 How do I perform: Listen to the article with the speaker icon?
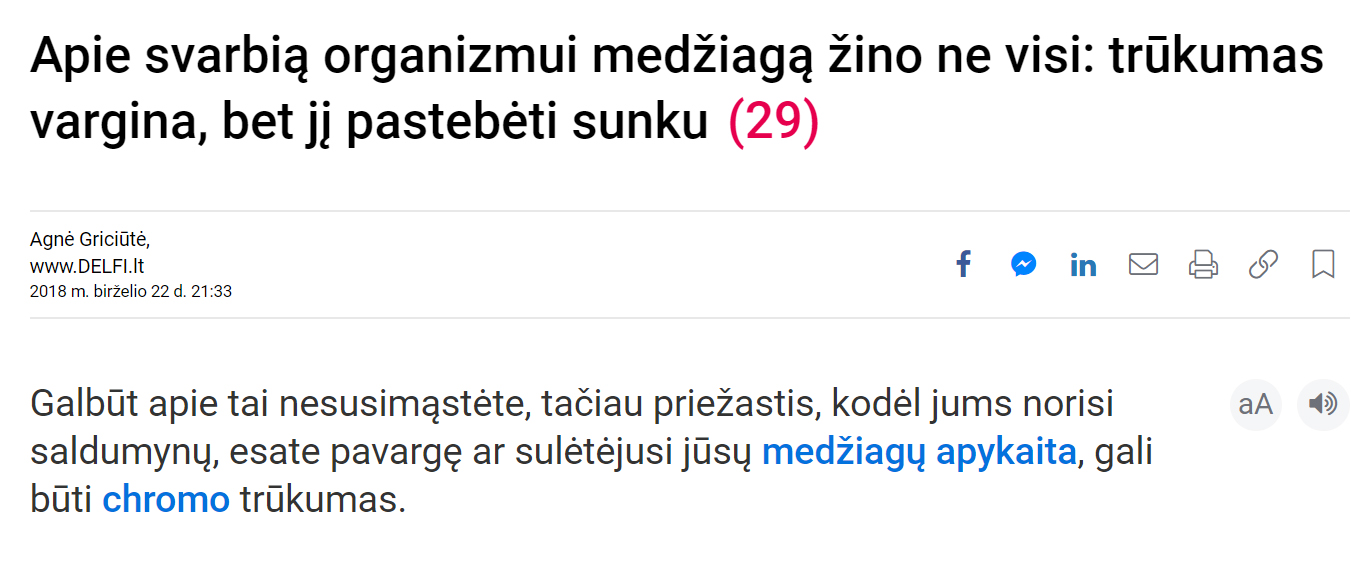(x=1323, y=404)
